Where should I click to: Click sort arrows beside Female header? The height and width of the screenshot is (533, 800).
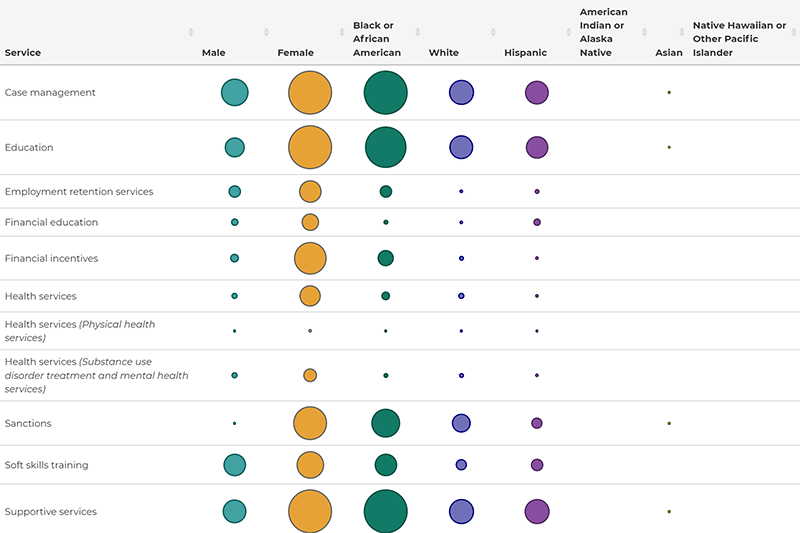[x=342, y=32]
